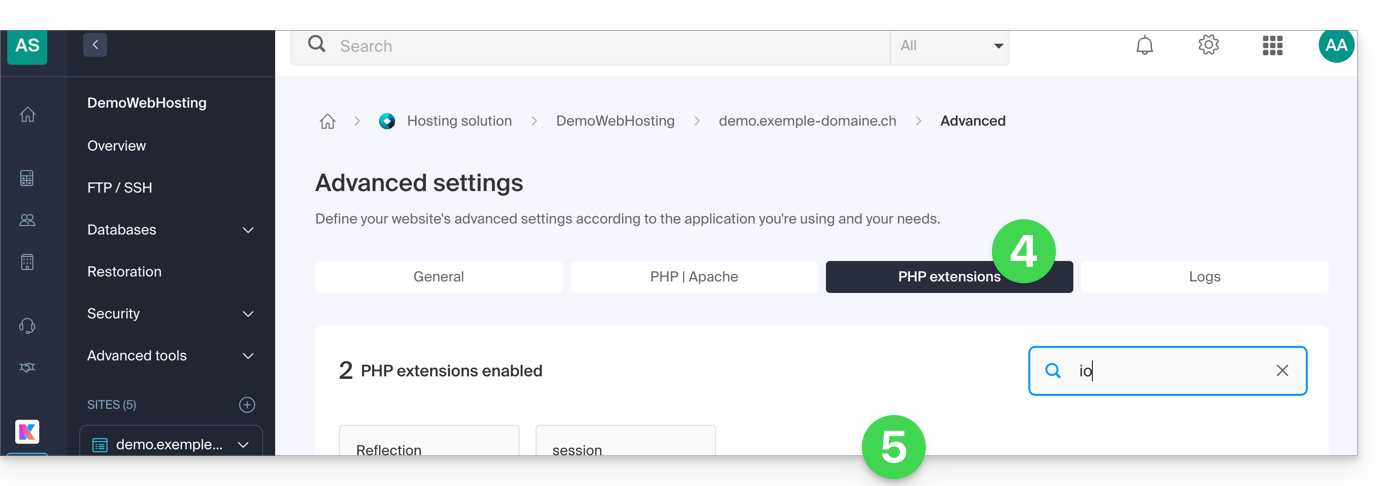Collapse the sidebar with the back chevron

pyautogui.click(x=95, y=45)
